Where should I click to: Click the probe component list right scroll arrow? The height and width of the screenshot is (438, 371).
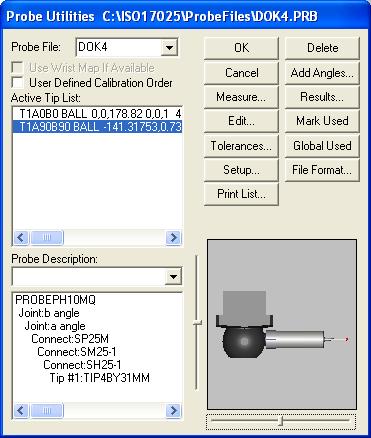pyautogui.click(x=173, y=410)
